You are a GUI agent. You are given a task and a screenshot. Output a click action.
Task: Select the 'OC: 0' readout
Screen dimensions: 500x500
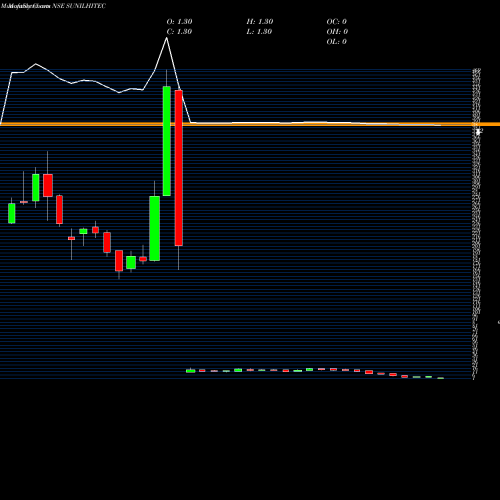[336, 22]
